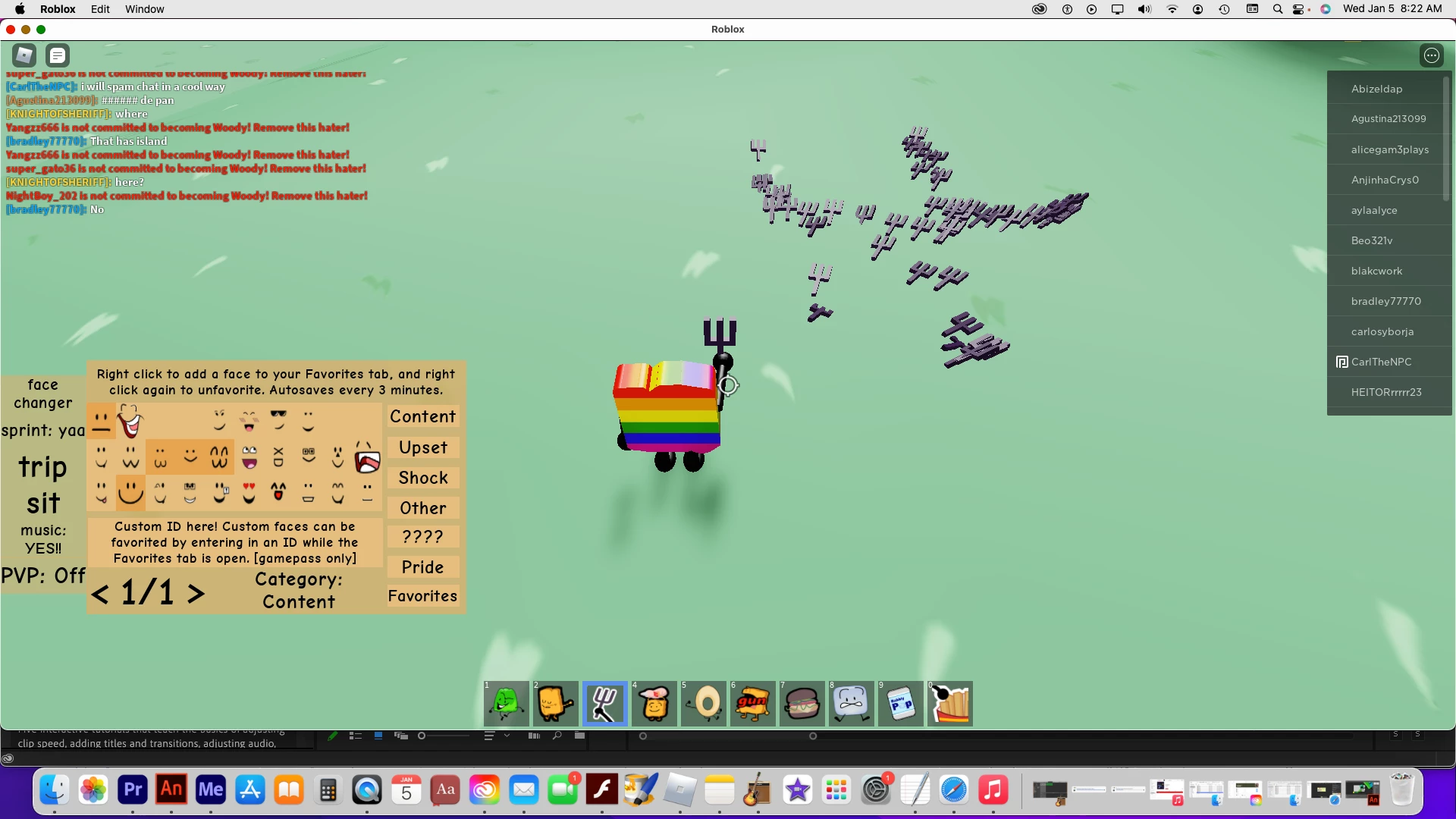Collapse the face changer panel
The width and height of the screenshot is (1456, 819).
43,394
